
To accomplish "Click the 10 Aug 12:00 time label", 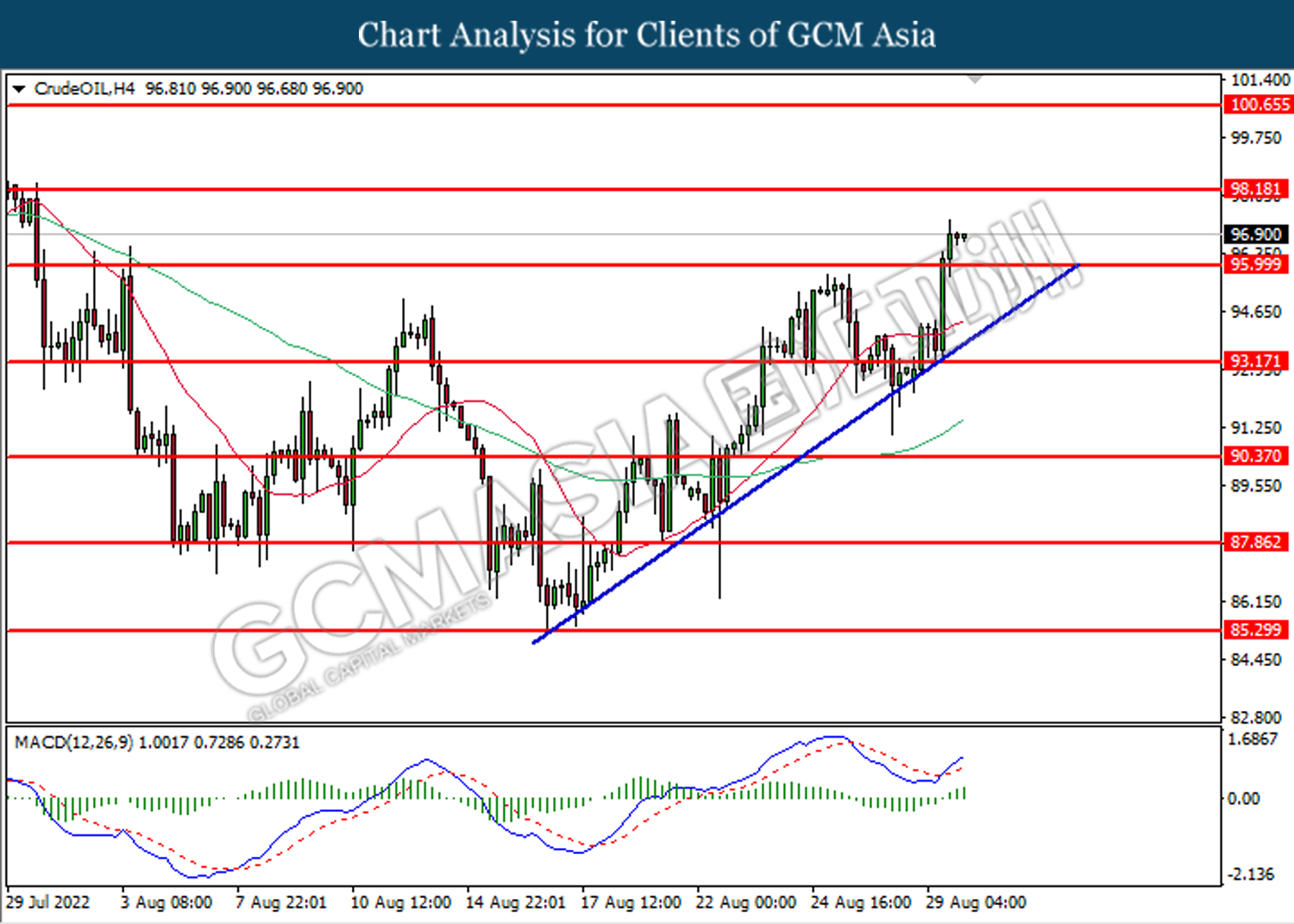I will 400,902.
